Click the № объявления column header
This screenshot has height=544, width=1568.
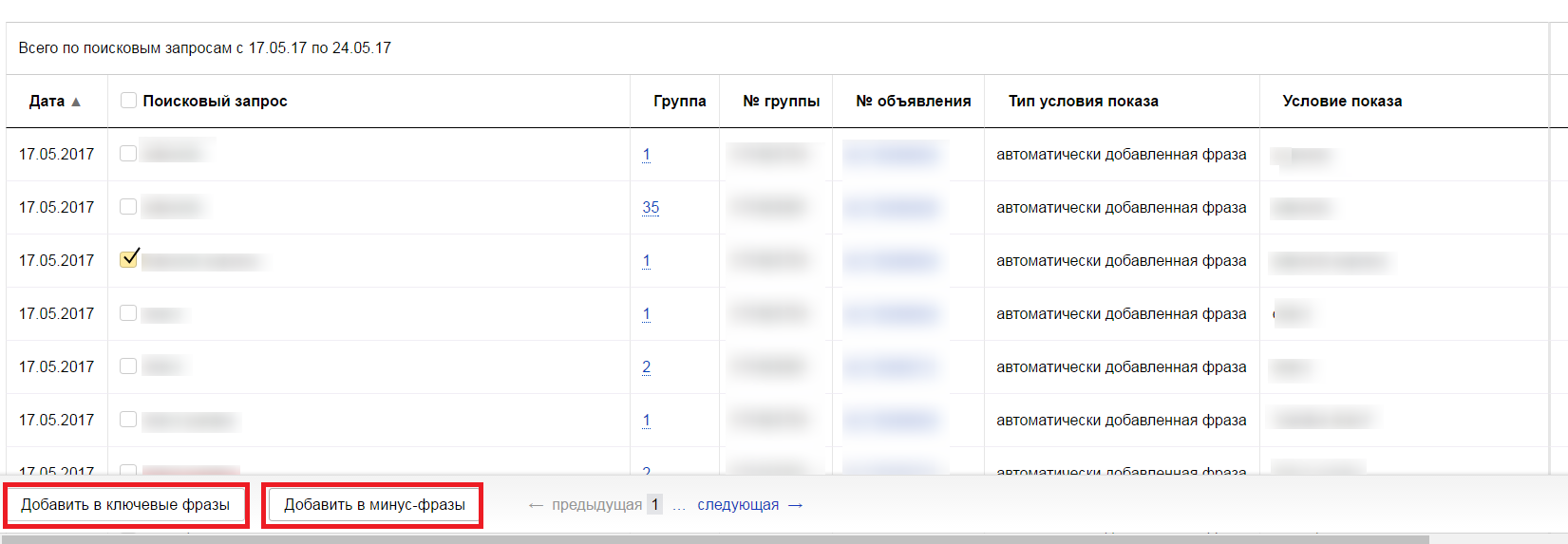(x=913, y=102)
